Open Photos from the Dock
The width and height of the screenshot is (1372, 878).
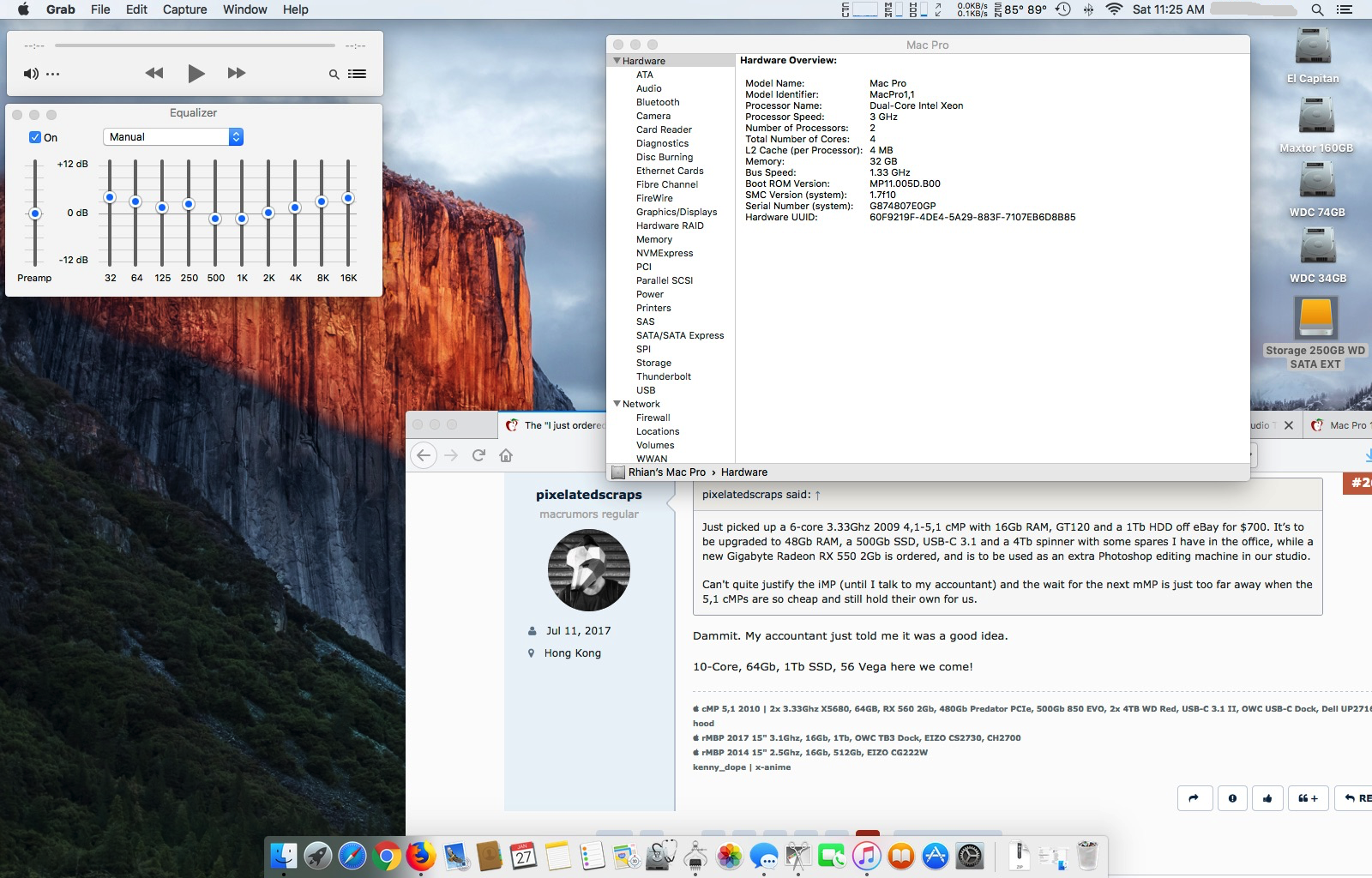pos(730,856)
